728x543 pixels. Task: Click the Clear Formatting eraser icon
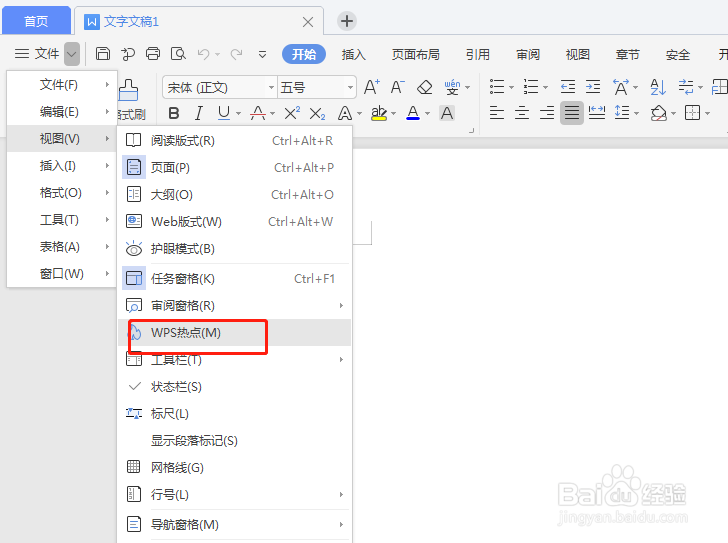pos(424,87)
